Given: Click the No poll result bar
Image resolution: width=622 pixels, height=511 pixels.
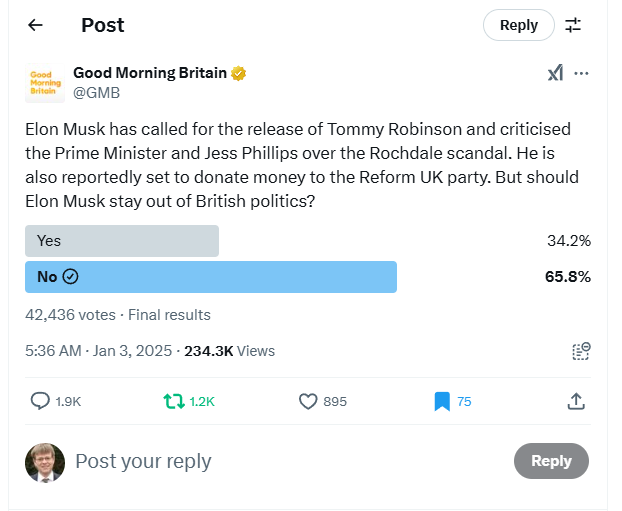Looking at the screenshot, I should tap(210, 277).
